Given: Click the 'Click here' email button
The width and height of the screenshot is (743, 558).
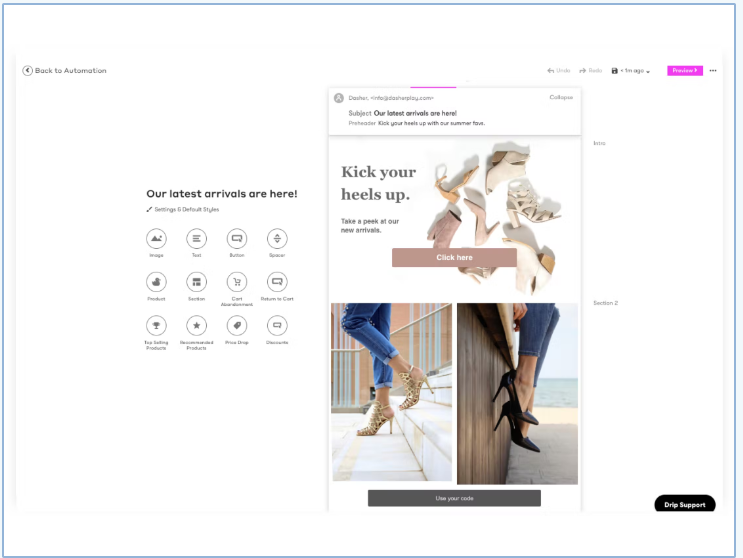Looking at the screenshot, I should (x=454, y=257).
